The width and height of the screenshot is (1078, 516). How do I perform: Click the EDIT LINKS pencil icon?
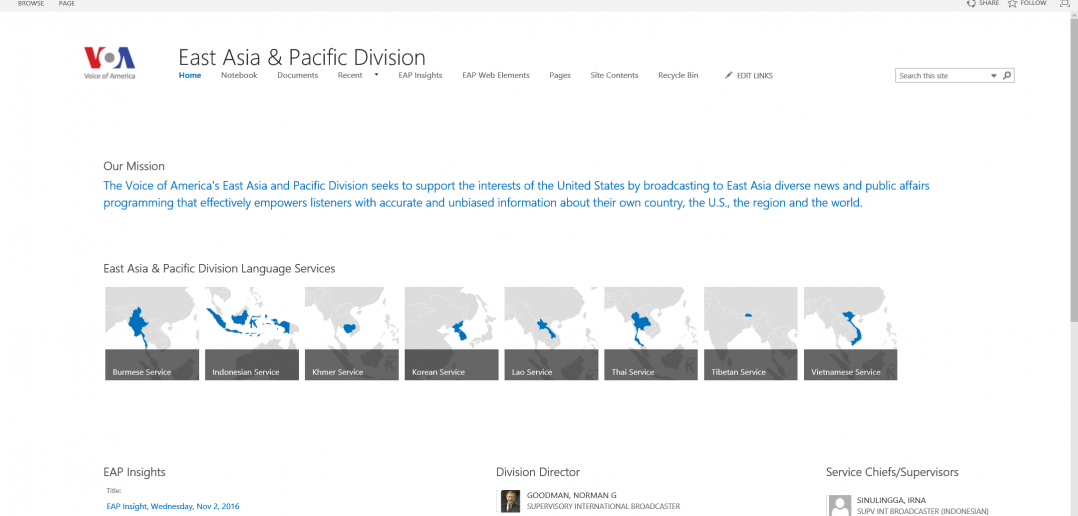point(729,76)
